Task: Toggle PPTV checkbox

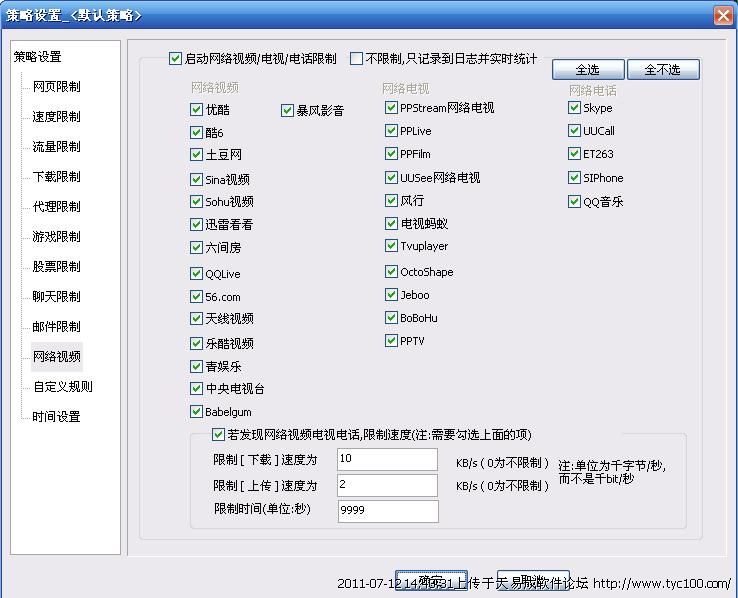Action: 391,341
